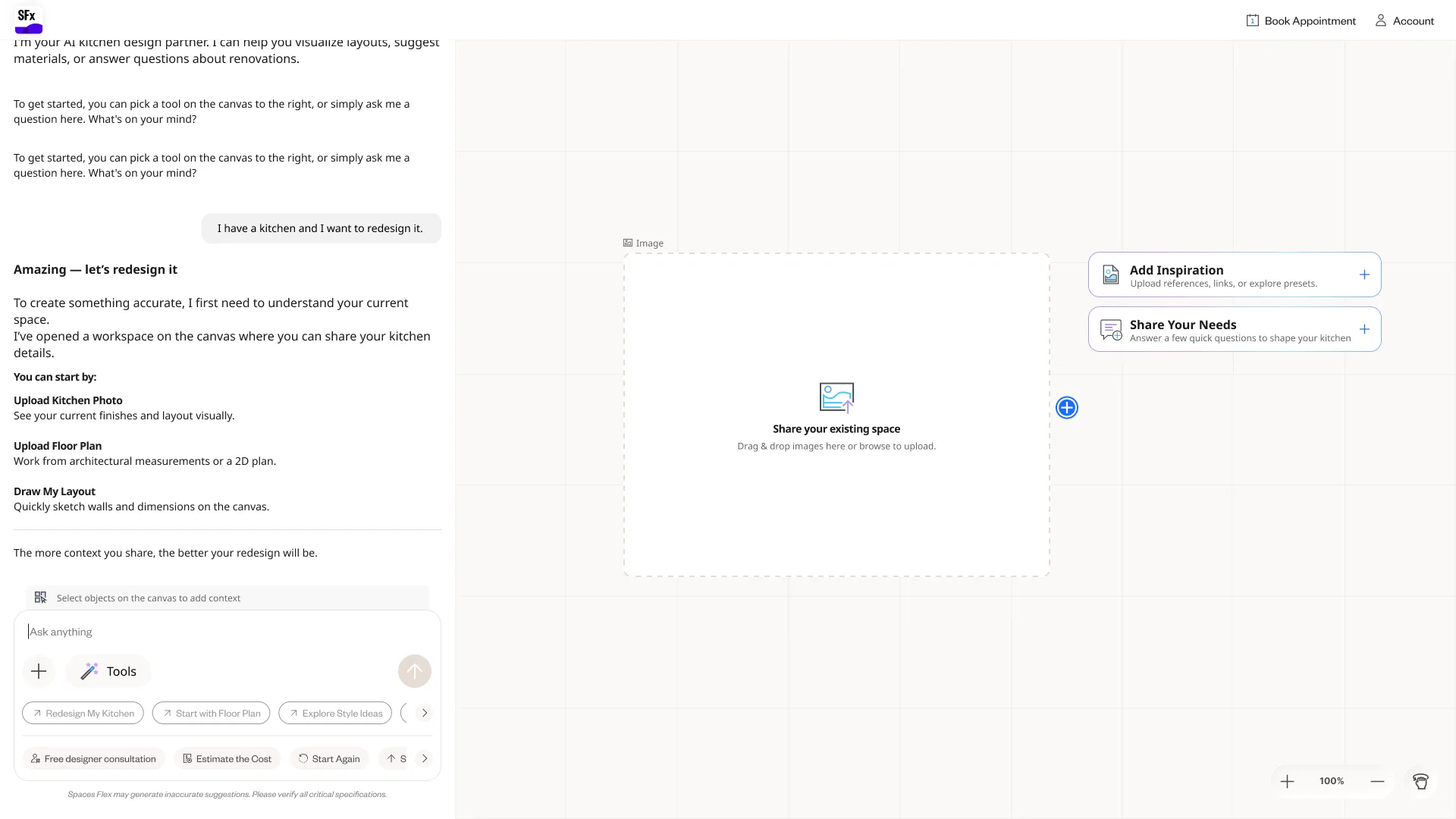Click the user message bubble about redesign
This screenshot has width=1456, height=819.
321,228
